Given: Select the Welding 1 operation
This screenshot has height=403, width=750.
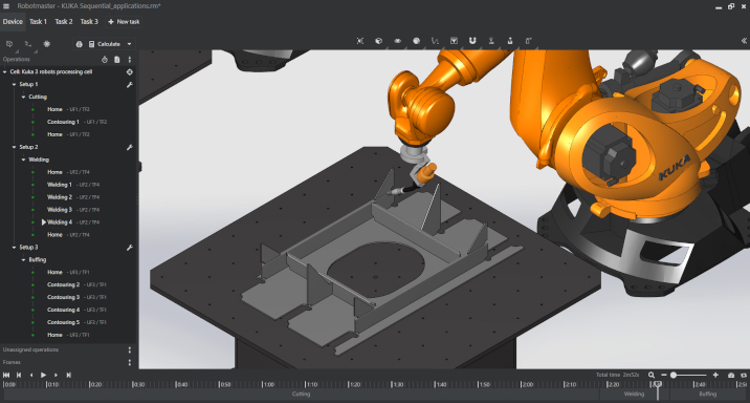Looking at the screenshot, I should 59,185.
